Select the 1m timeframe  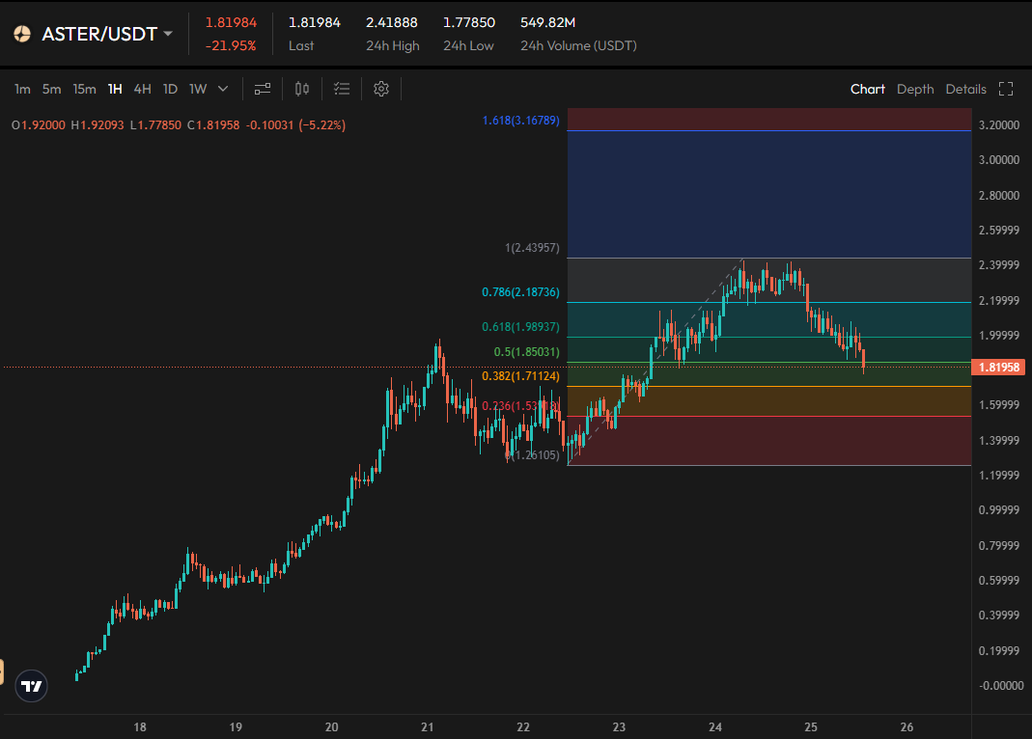point(22,89)
